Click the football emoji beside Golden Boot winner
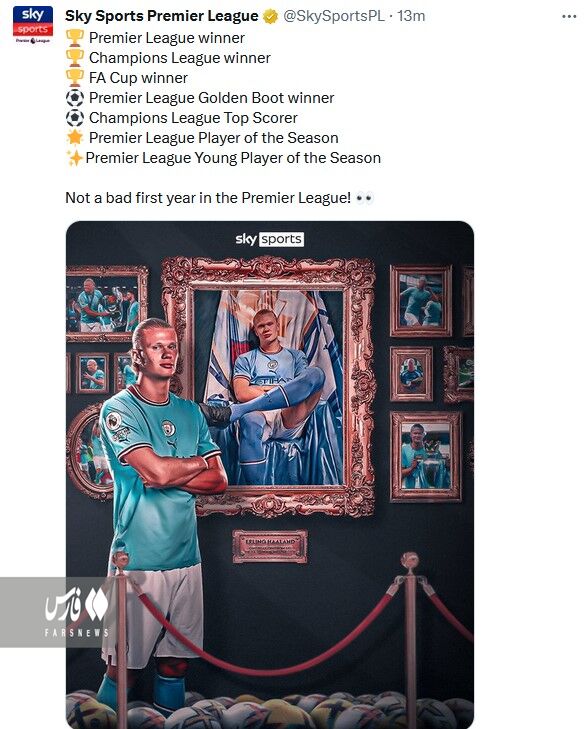Screen dimensions: 587x729 [x=74, y=98]
